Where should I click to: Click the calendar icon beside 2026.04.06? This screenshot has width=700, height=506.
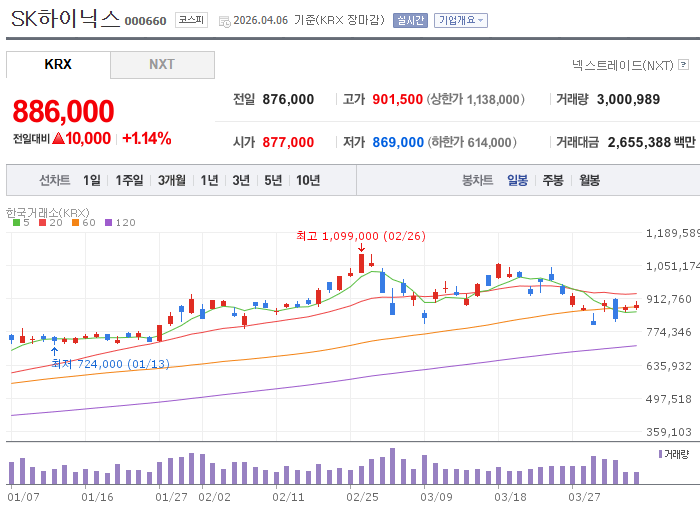[225, 21]
